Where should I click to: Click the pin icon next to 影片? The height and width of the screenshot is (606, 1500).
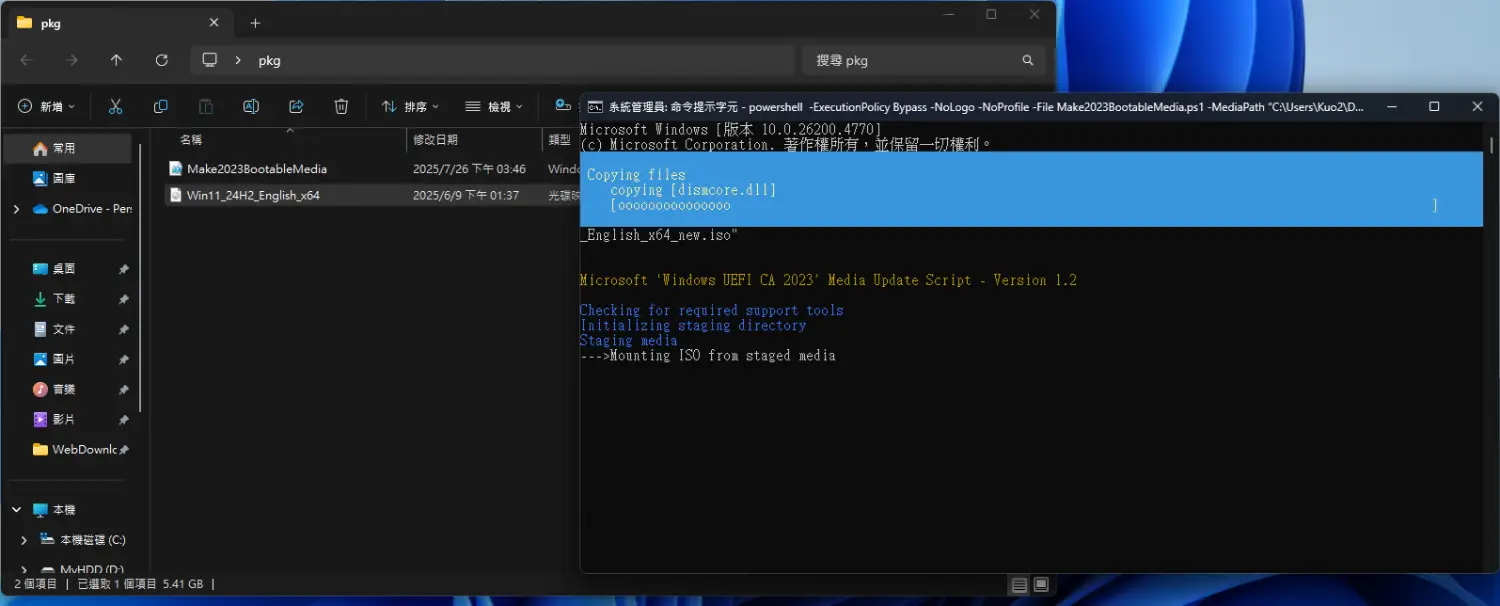pos(124,419)
